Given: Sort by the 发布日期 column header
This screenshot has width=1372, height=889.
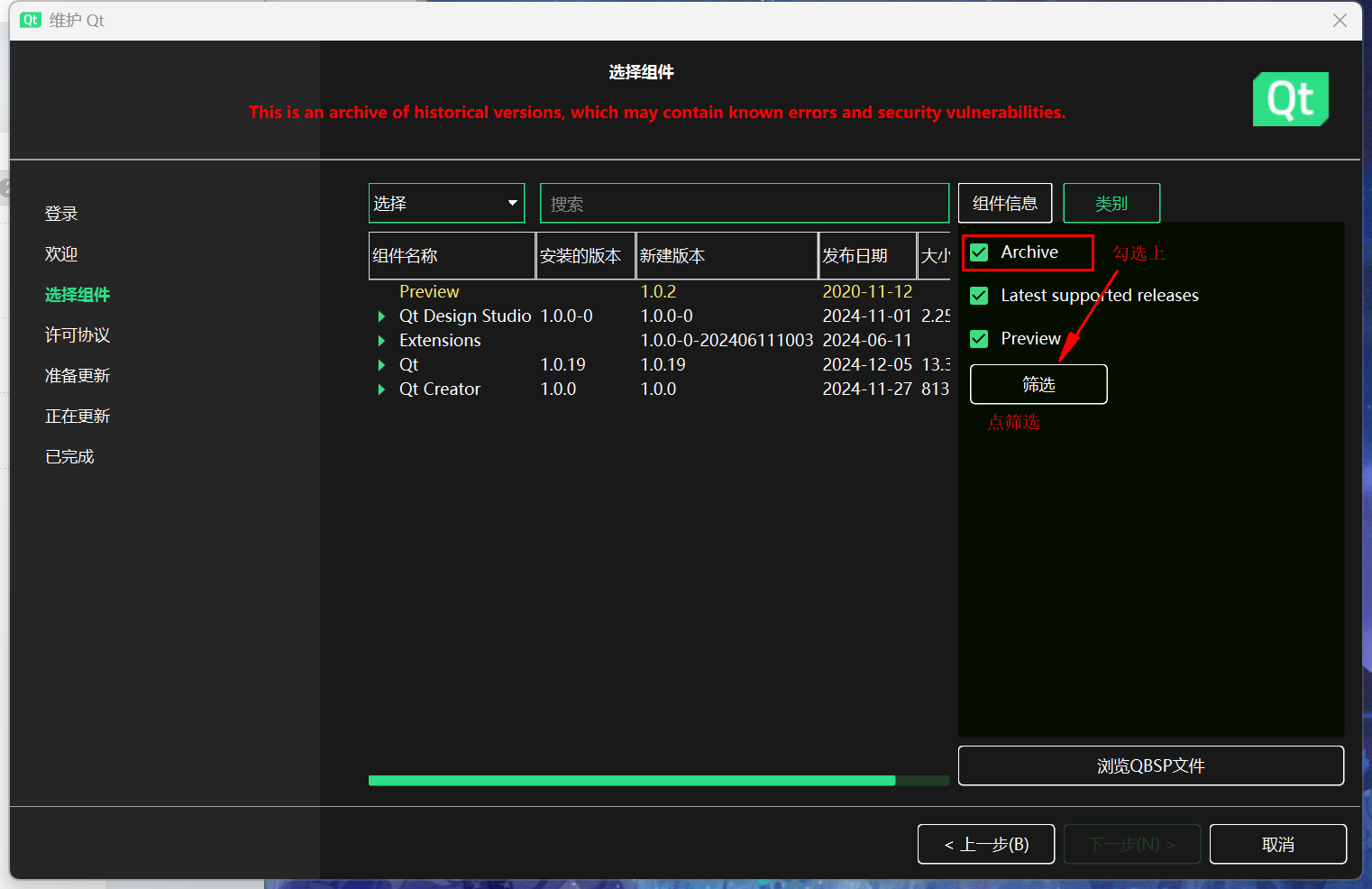Looking at the screenshot, I should click(x=865, y=256).
